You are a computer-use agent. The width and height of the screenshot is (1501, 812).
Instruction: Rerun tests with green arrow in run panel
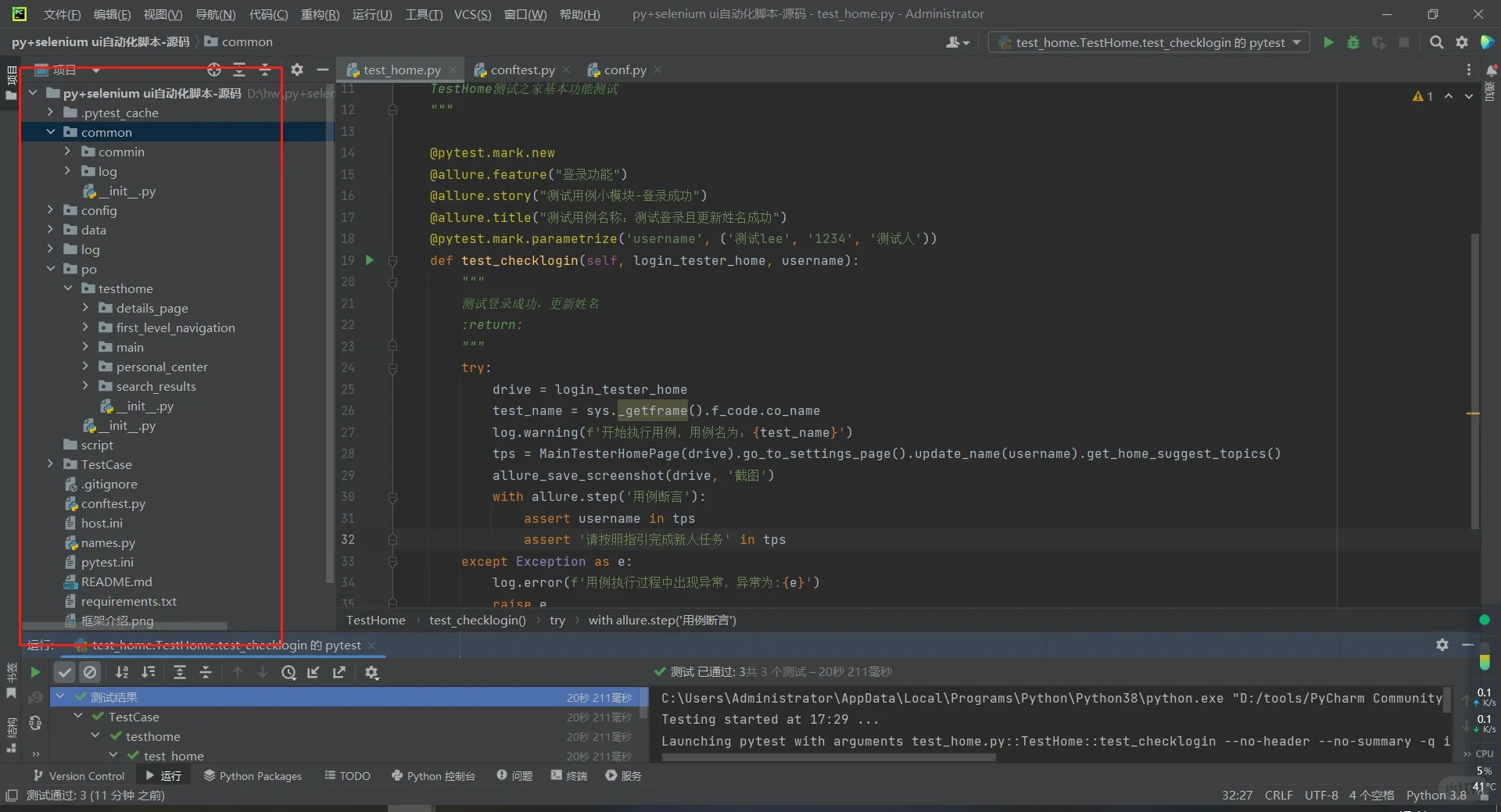tap(35, 673)
